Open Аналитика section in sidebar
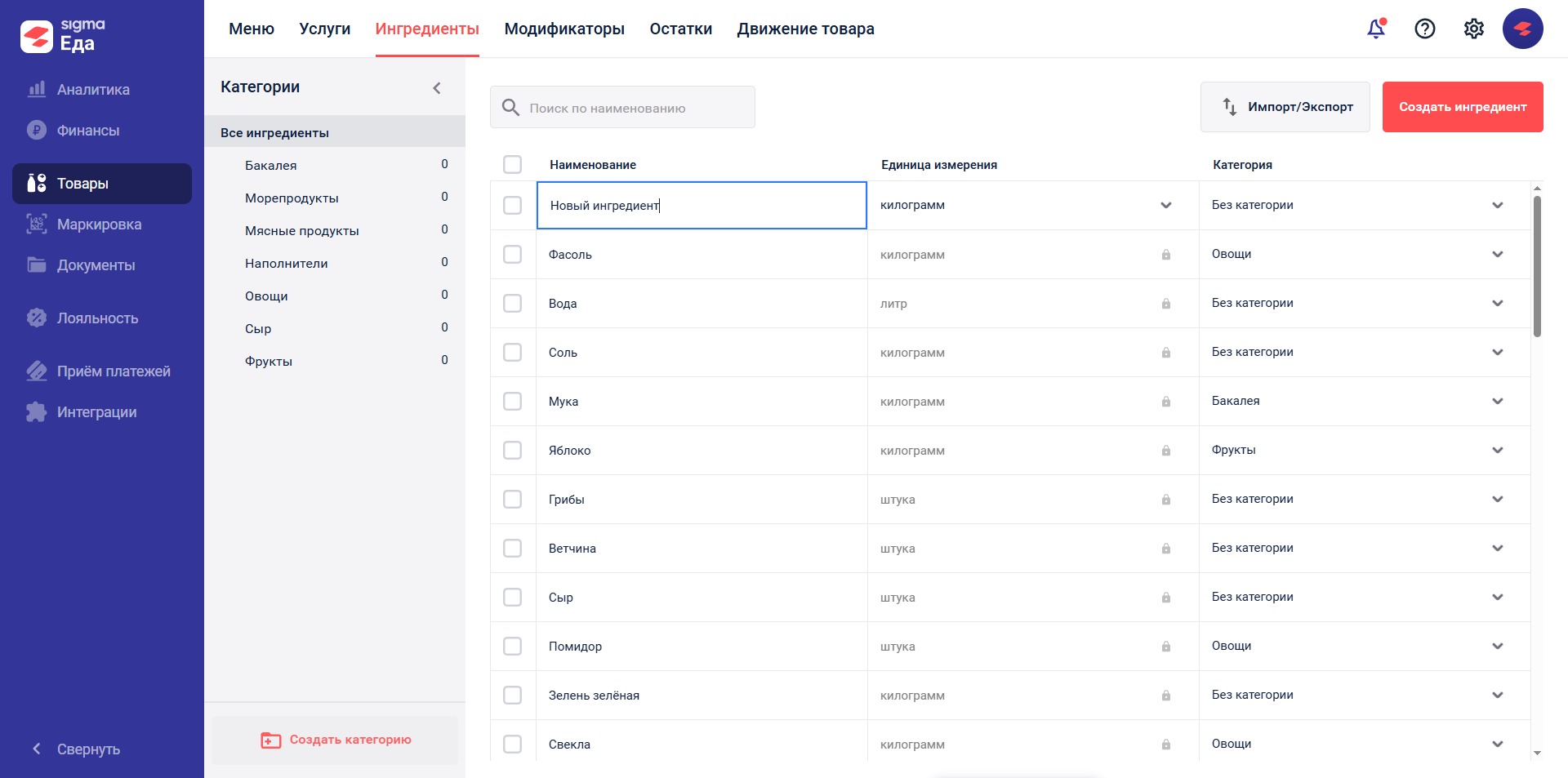 tap(92, 90)
